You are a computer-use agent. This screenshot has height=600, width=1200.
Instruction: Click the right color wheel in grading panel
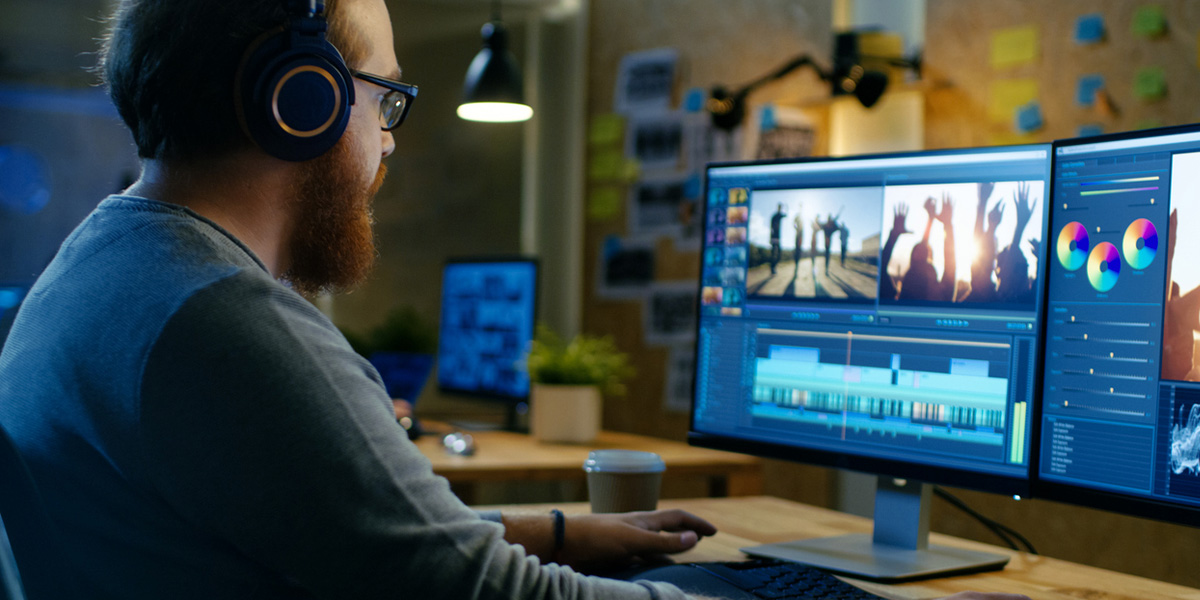pos(1140,244)
